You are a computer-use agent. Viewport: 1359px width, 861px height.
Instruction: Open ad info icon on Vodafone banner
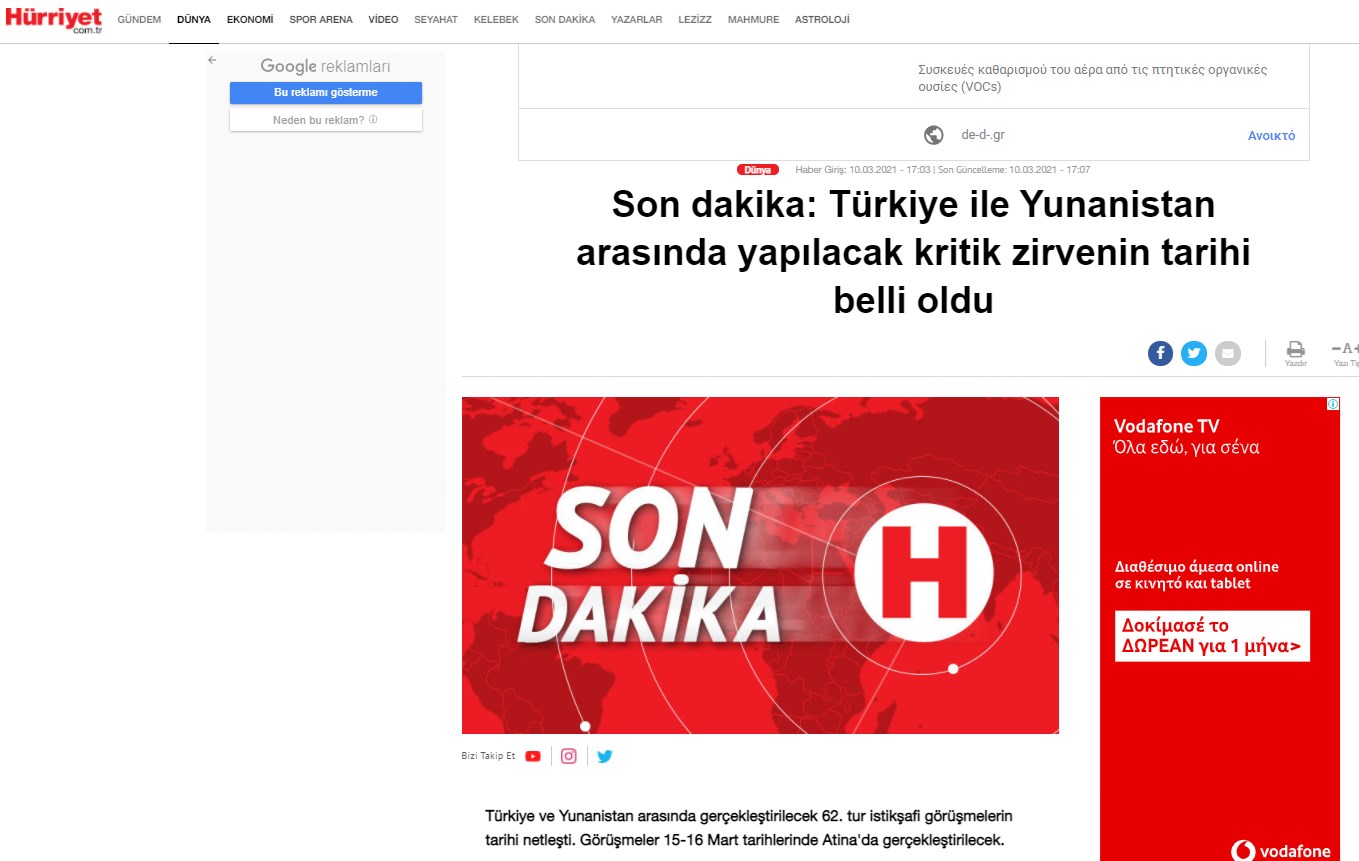1333,404
